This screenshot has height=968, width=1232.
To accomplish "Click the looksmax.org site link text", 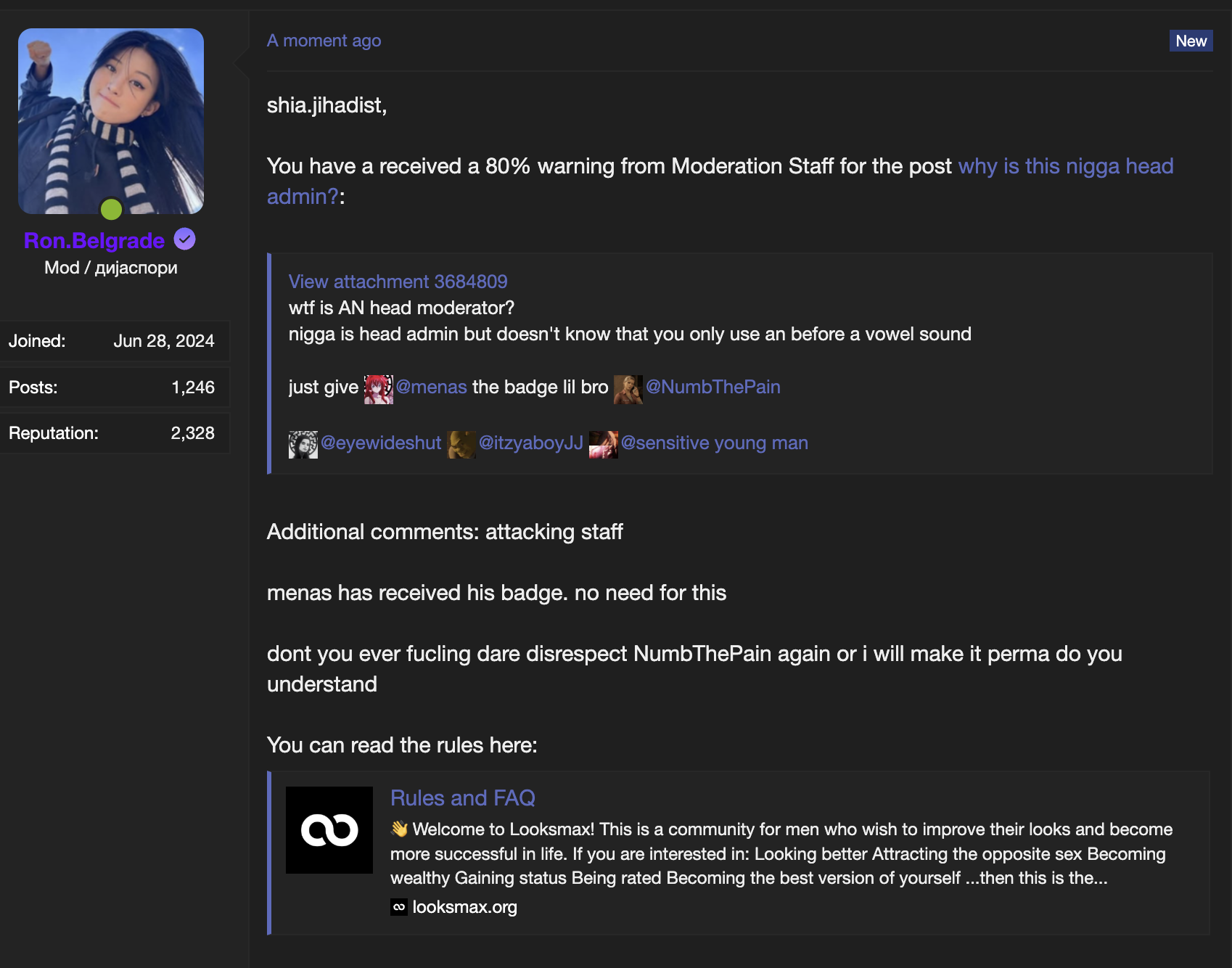I will coord(464,907).
